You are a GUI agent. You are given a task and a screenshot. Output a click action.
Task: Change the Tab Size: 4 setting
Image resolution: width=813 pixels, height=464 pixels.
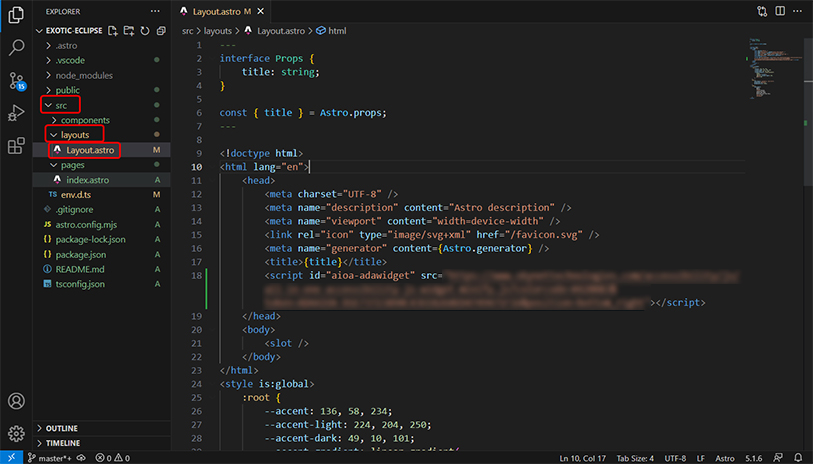pos(633,457)
